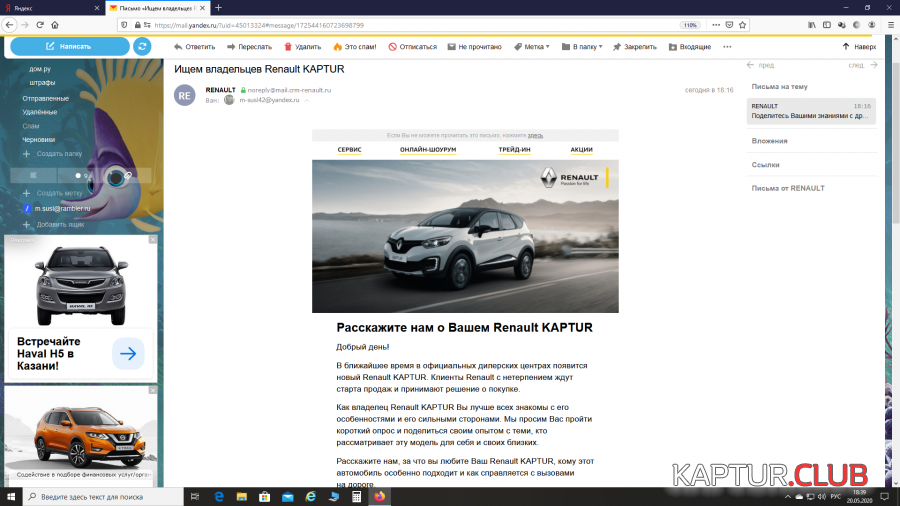Forward the email with Переслать
Image resolution: width=900 pixels, height=506 pixels.
pyautogui.click(x=249, y=46)
